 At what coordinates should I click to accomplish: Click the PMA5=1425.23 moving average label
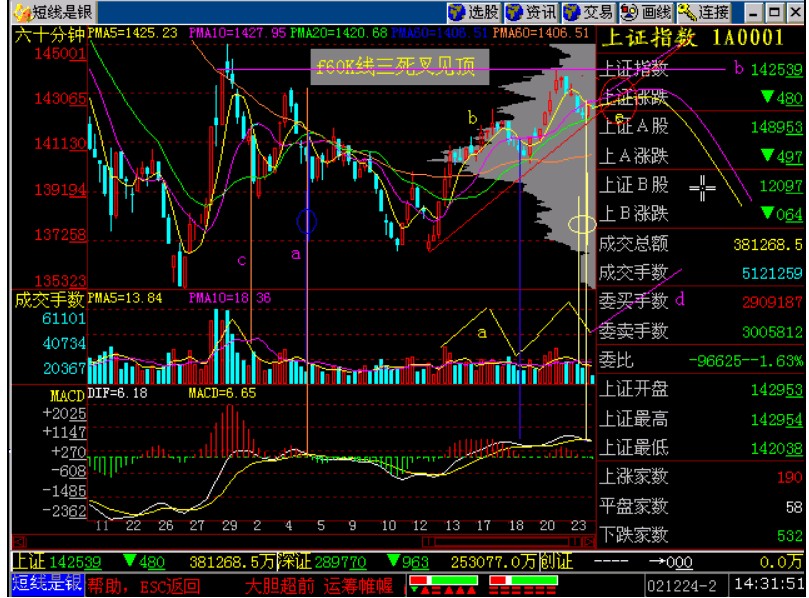tap(133, 33)
